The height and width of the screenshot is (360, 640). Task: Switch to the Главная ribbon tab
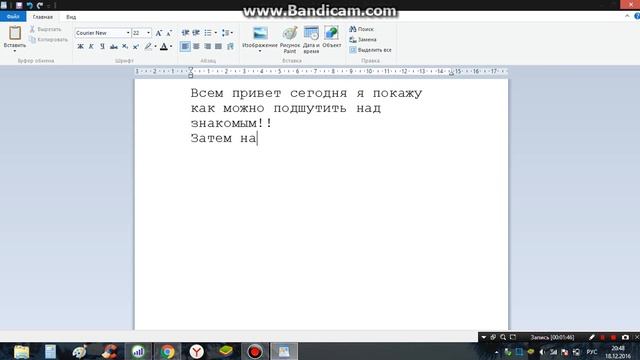click(x=42, y=17)
